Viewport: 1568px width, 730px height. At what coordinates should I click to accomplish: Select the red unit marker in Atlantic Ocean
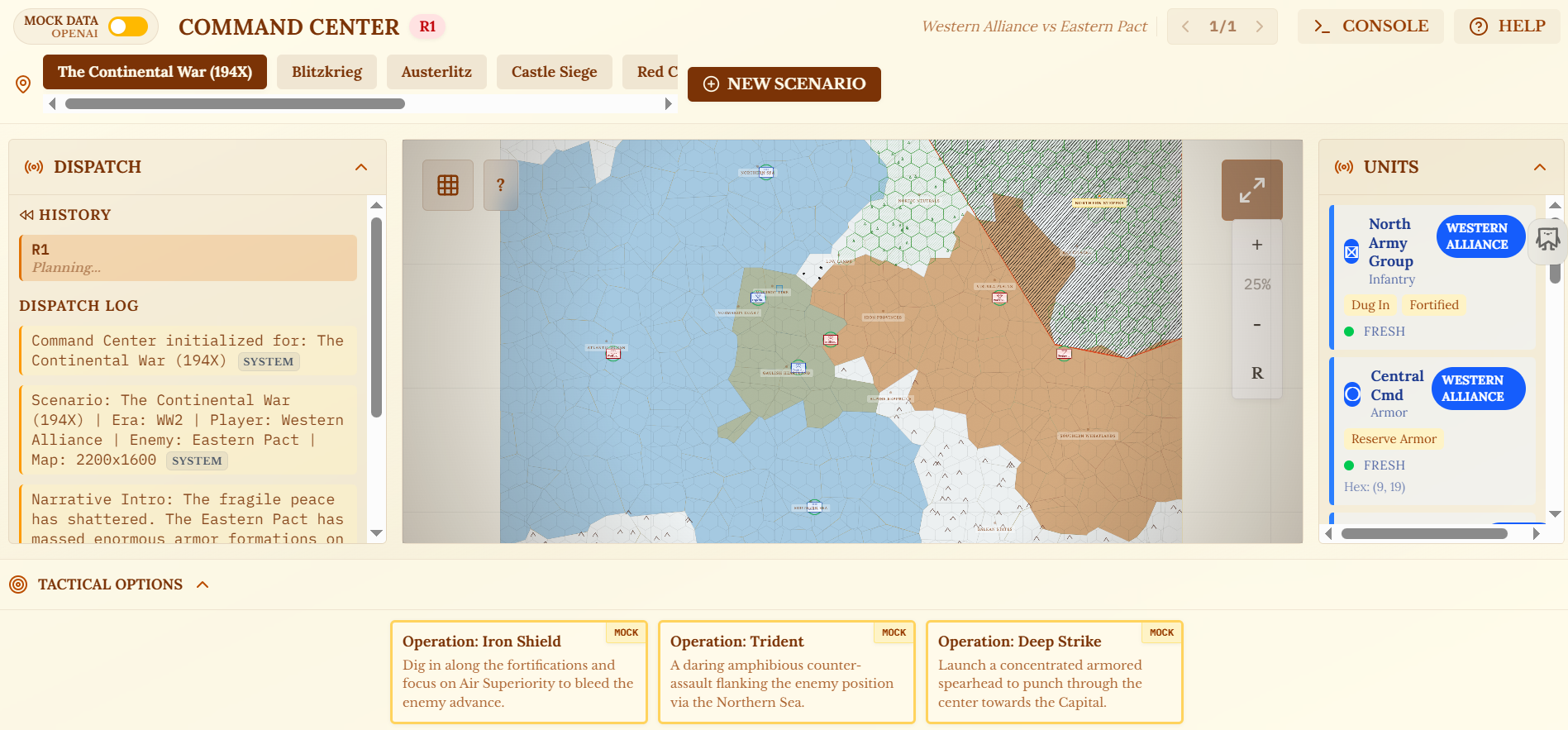[613, 353]
